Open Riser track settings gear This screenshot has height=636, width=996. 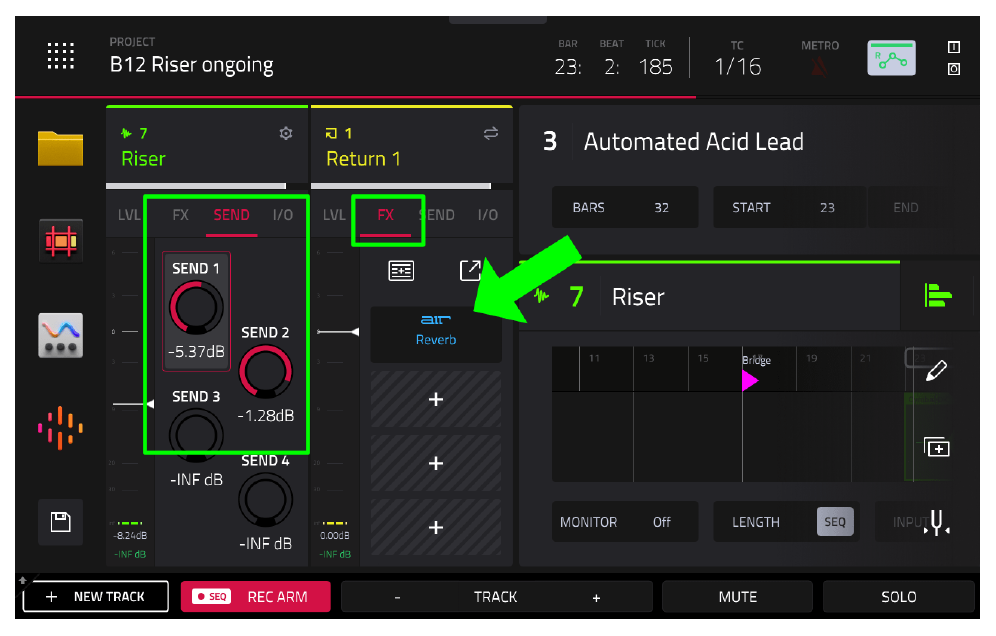(x=286, y=133)
